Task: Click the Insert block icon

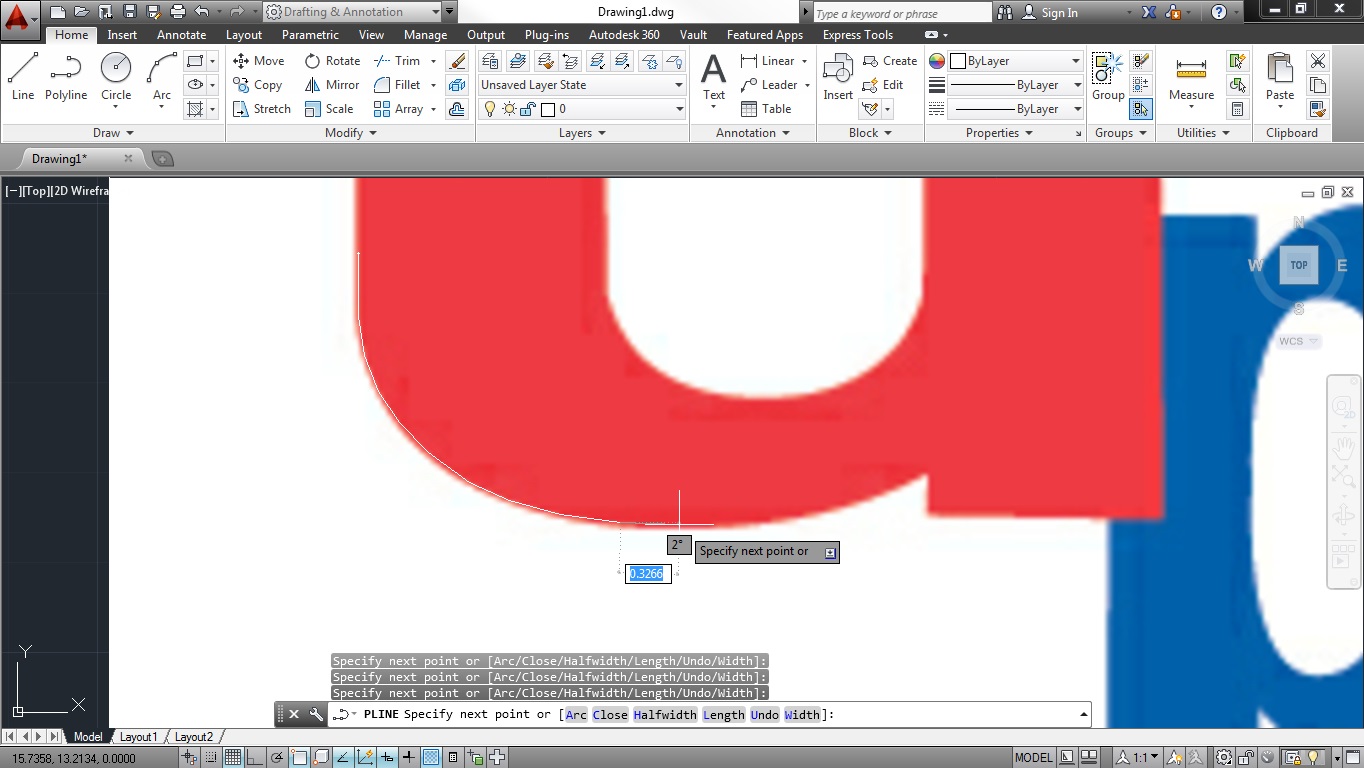Action: [x=838, y=77]
